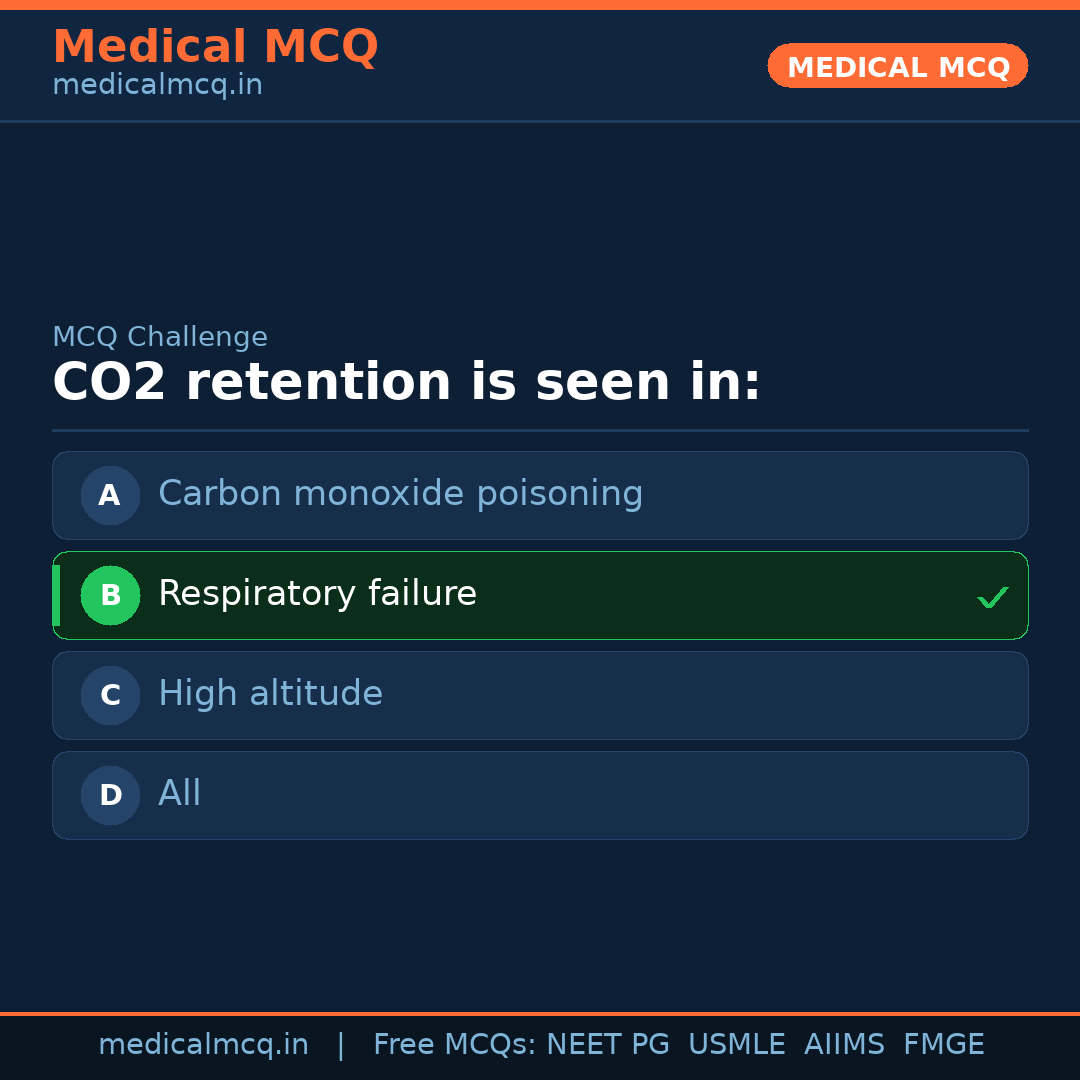Click the green checkmark on Respiratory failure
Viewport: 1080px width, 1080px height.
point(992,597)
